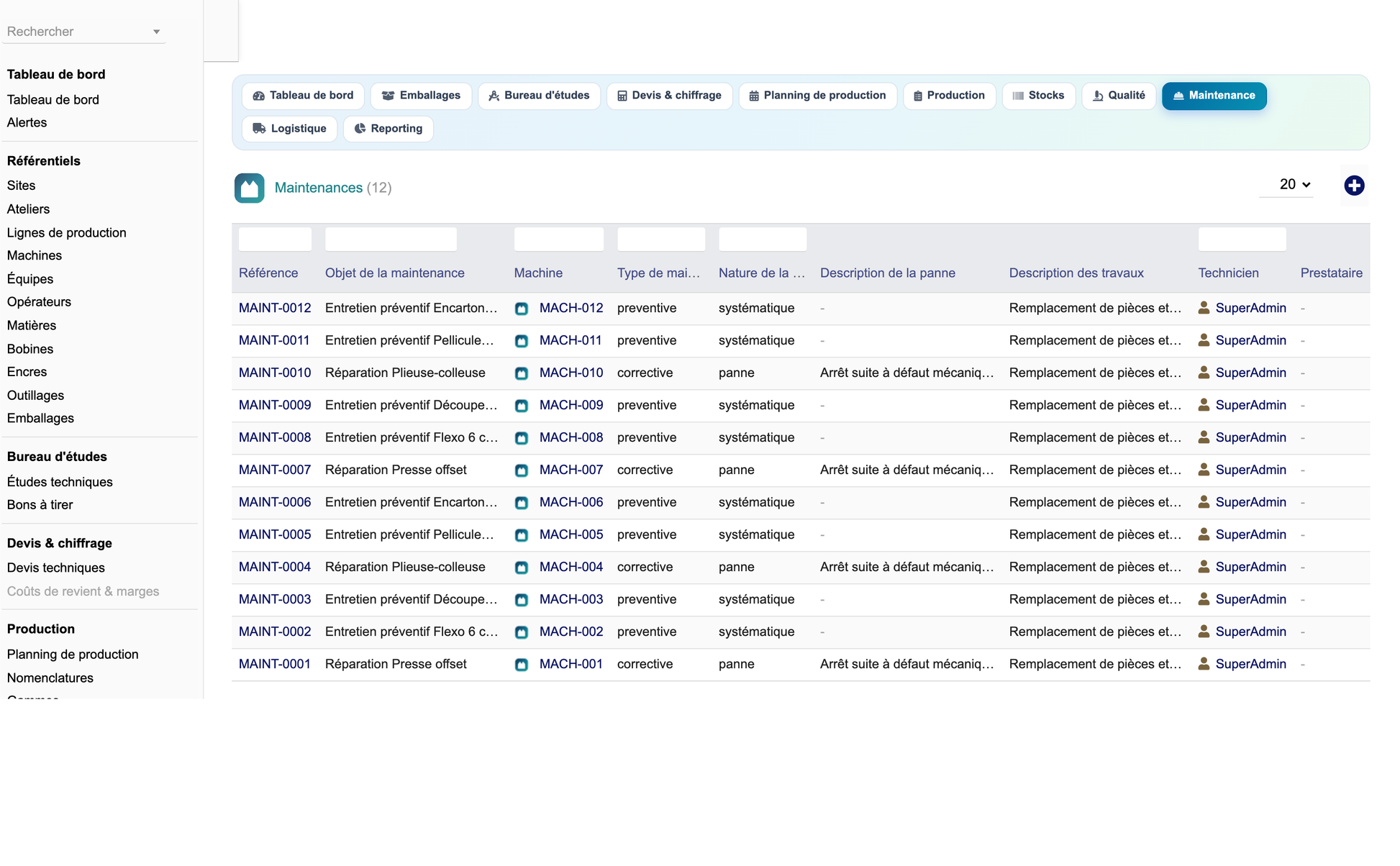
Task: Open machine link MACH-010
Action: point(571,373)
